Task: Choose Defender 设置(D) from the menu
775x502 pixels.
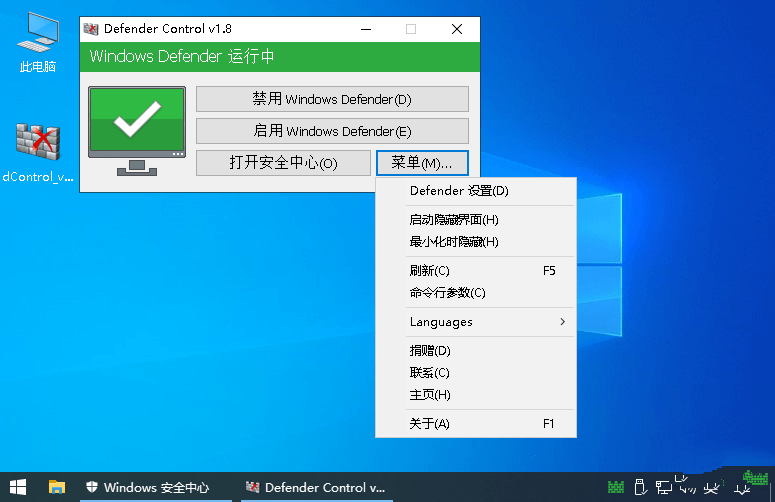Action: coord(458,191)
